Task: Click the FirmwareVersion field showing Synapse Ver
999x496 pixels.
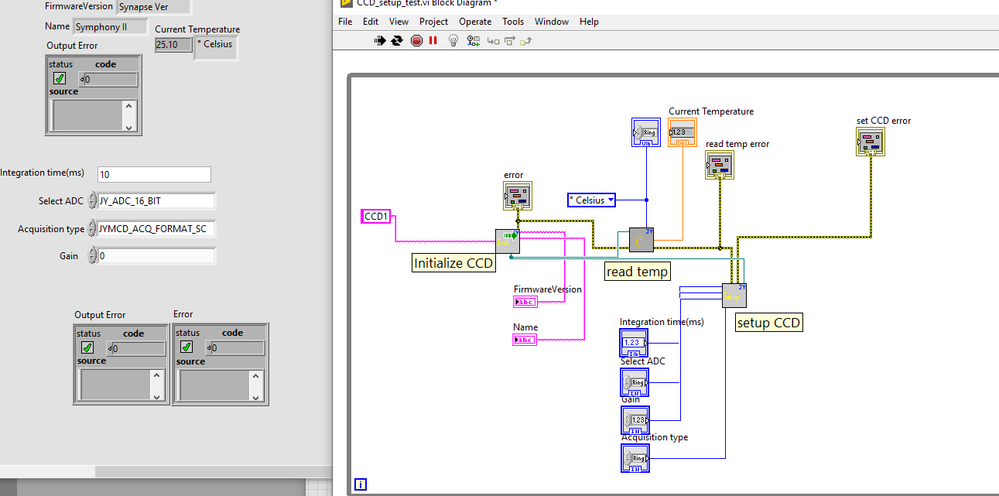Action: coord(154,7)
